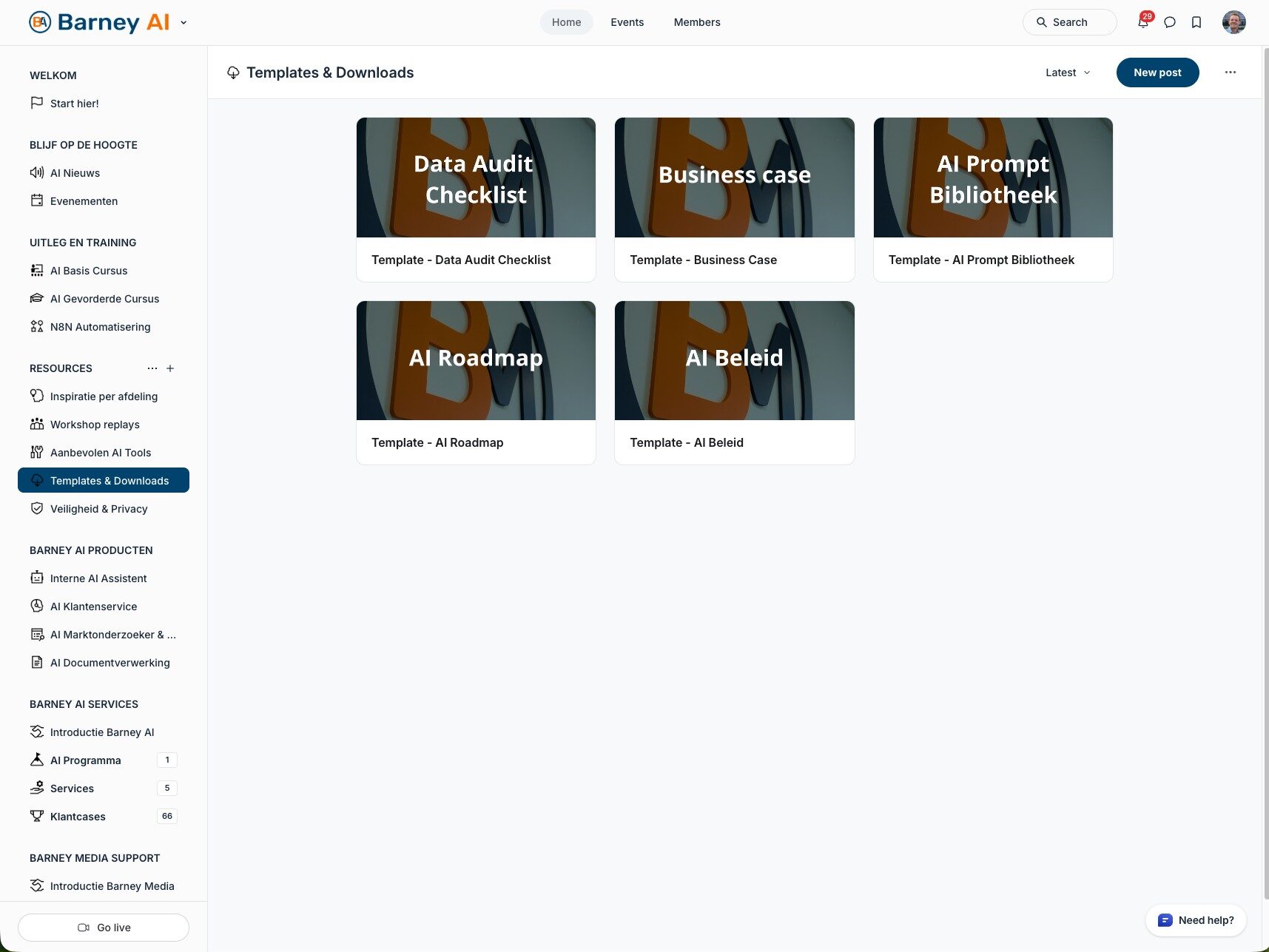Viewport: 1269px width, 952px height.
Task: Click the plus icon next to RESOURCES
Action: (x=170, y=368)
